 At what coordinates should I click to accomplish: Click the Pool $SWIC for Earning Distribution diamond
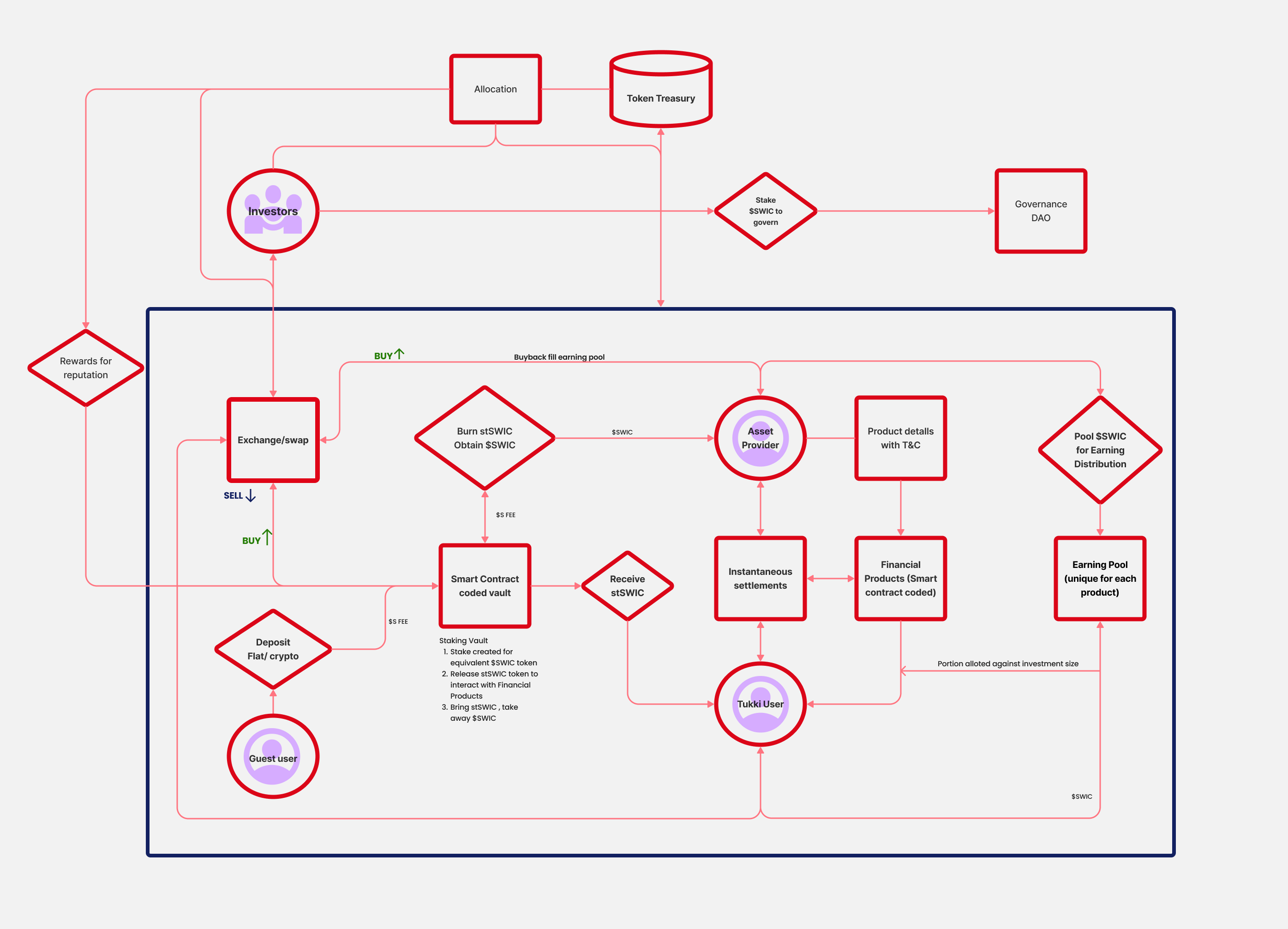click(x=1099, y=449)
